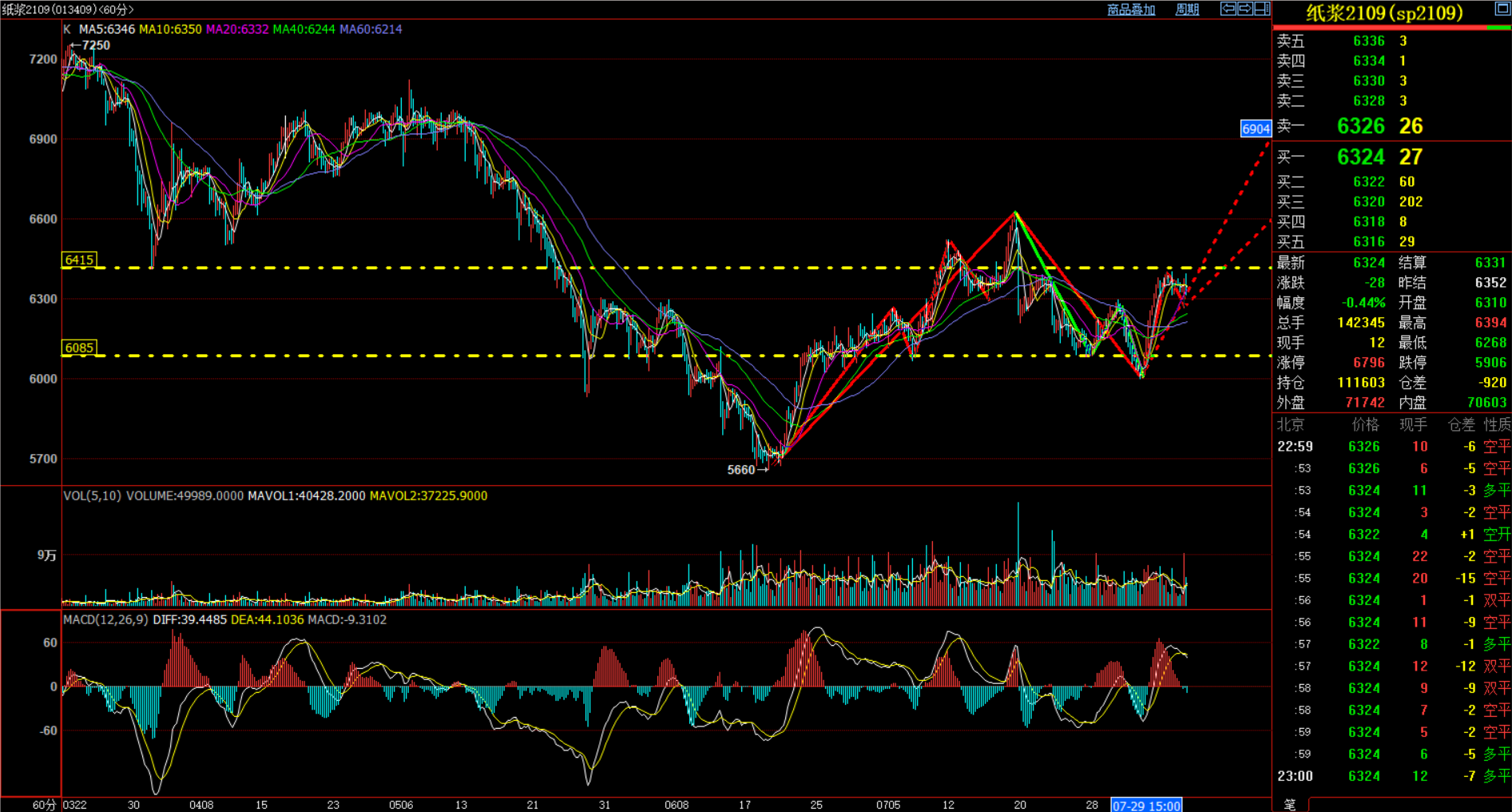Select the 07-29 15:00 time marker
1512x812 pixels.
coord(1146,806)
